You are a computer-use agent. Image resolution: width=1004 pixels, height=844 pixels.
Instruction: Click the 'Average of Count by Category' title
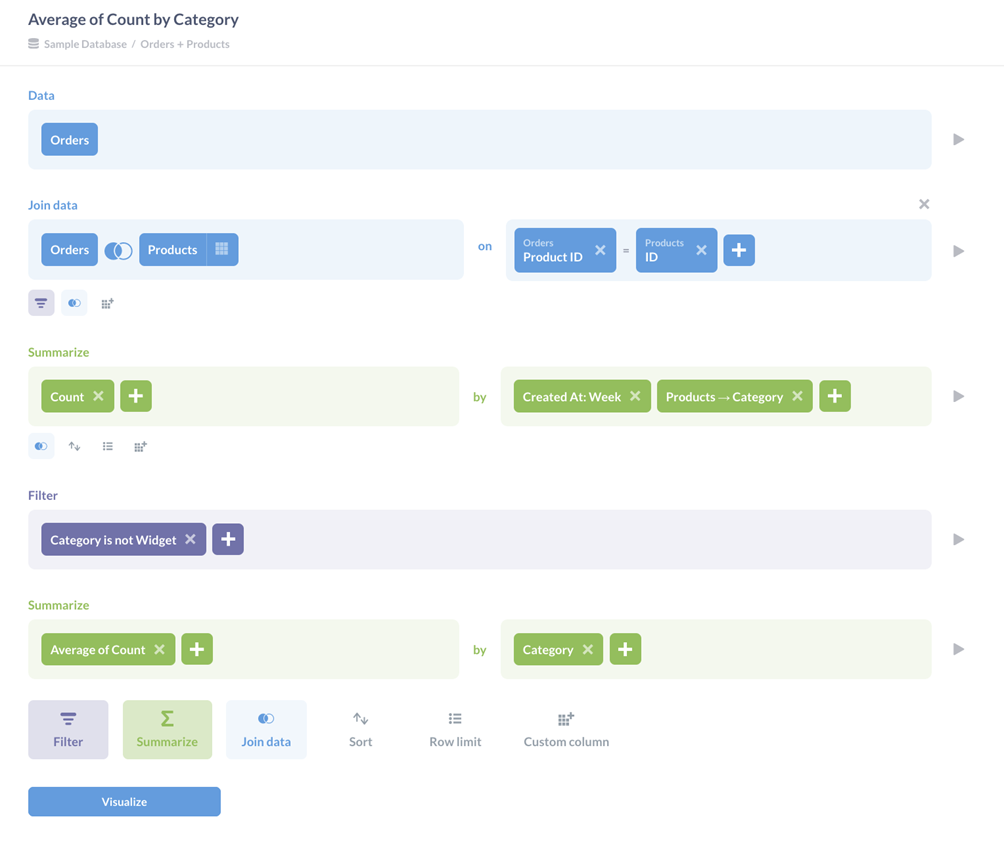(x=133, y=20)
